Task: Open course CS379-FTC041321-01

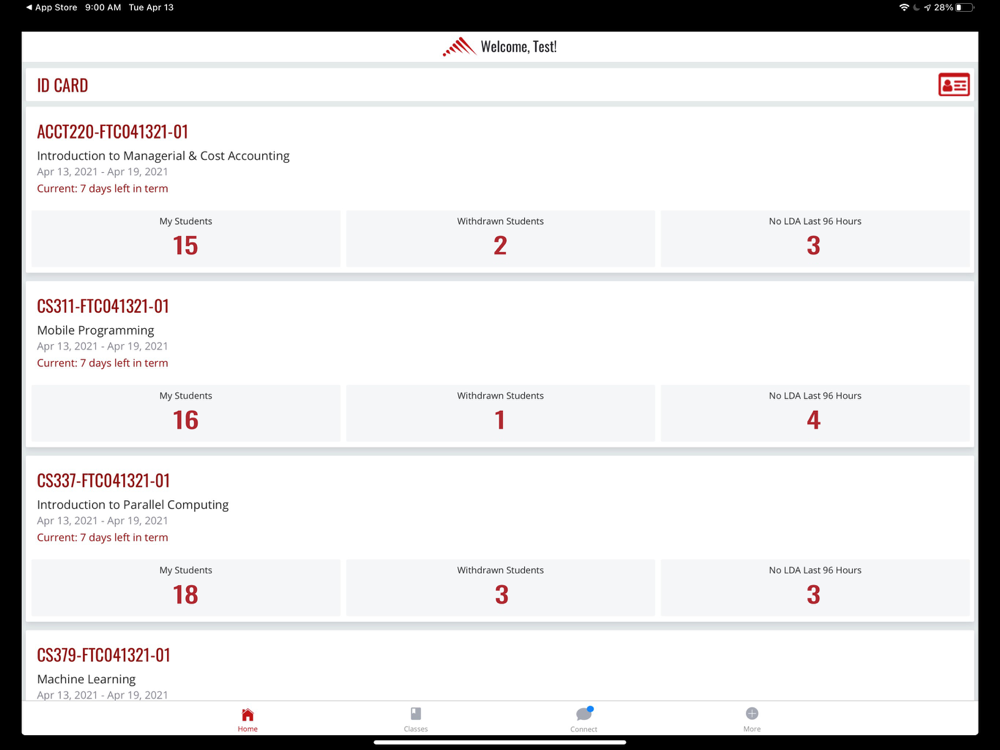Action: (103, 655)
